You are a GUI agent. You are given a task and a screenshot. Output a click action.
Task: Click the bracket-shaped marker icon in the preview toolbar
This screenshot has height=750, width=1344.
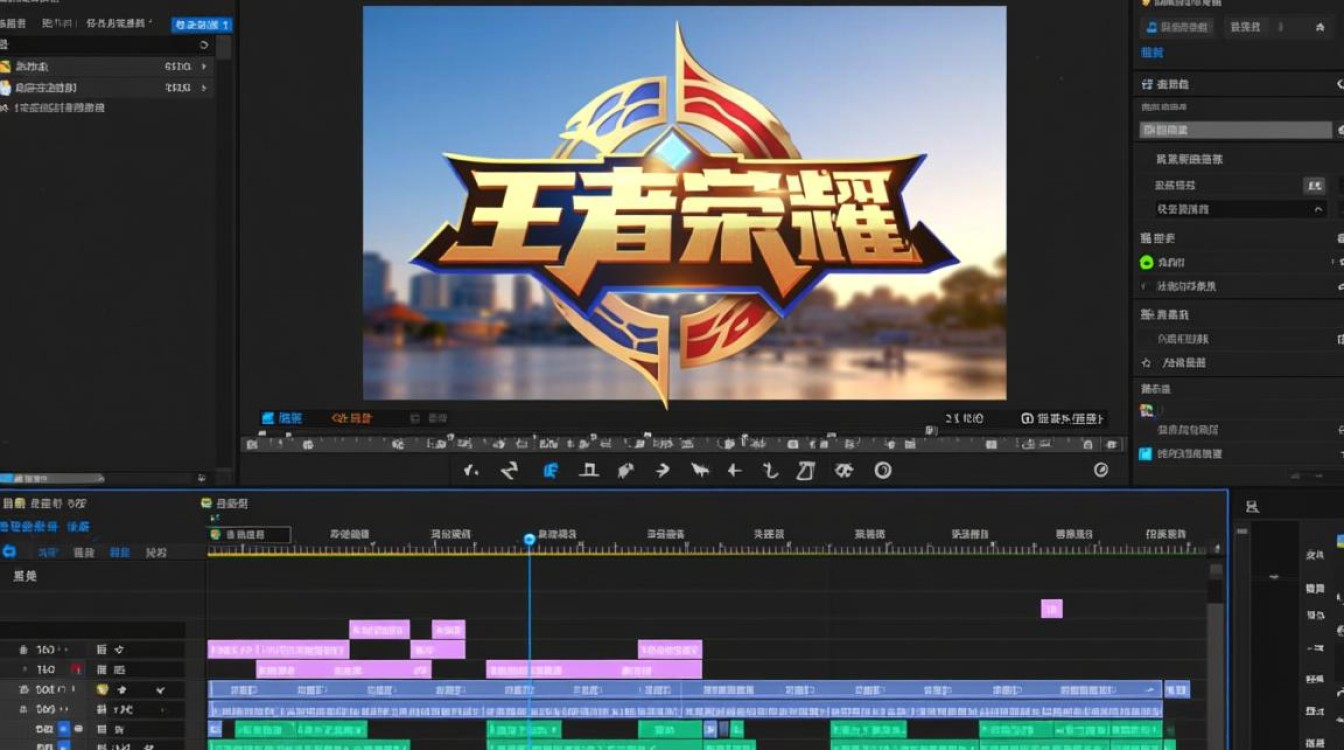[x=589, y=470]
